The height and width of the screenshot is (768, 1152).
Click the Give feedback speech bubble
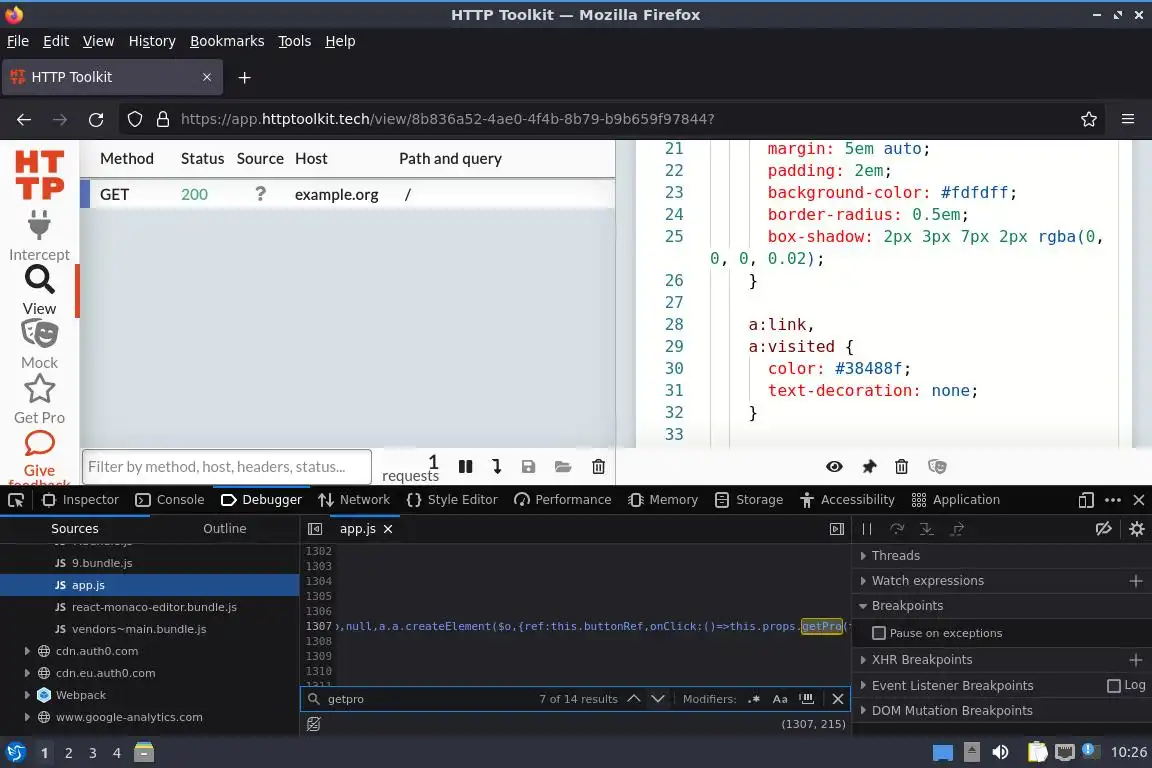coord(39,443)
